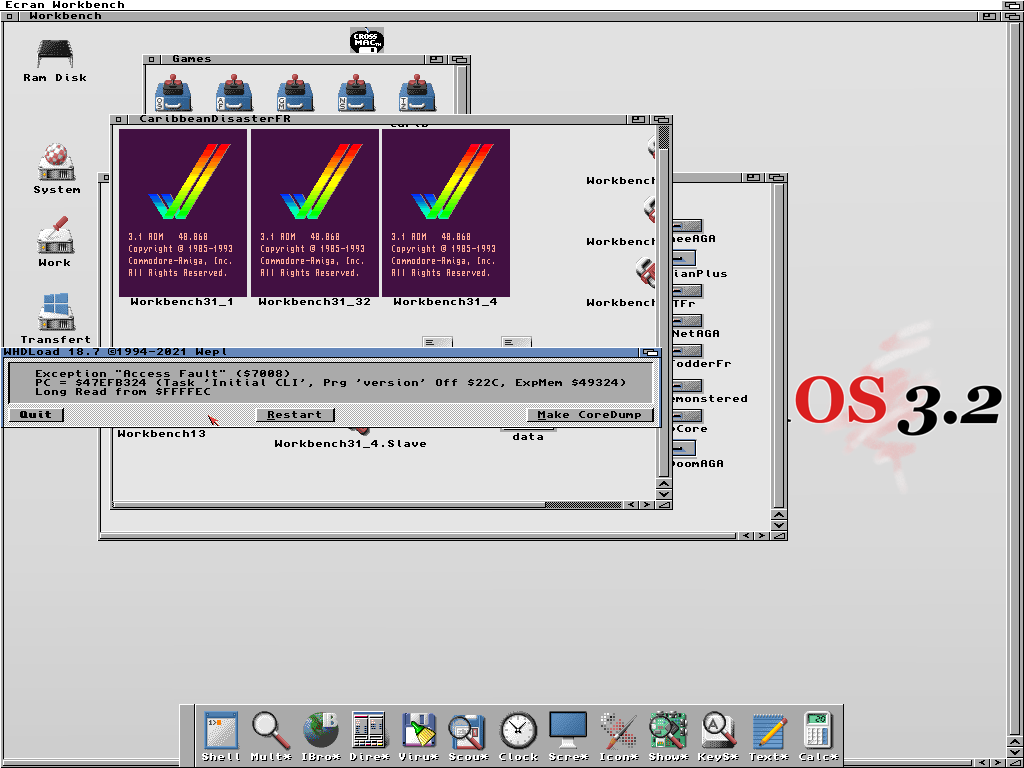Click the Make CoreDump button
The width and height of the screenshot is (1024, 768).
click(590, 415)
